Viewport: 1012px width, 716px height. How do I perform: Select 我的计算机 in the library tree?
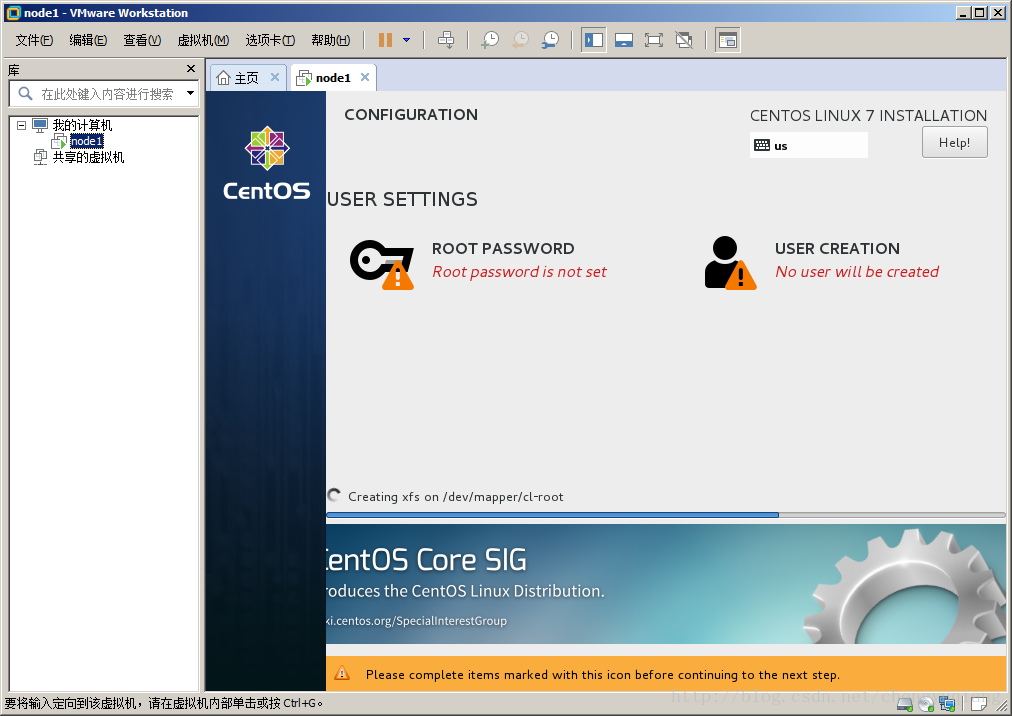82,125
